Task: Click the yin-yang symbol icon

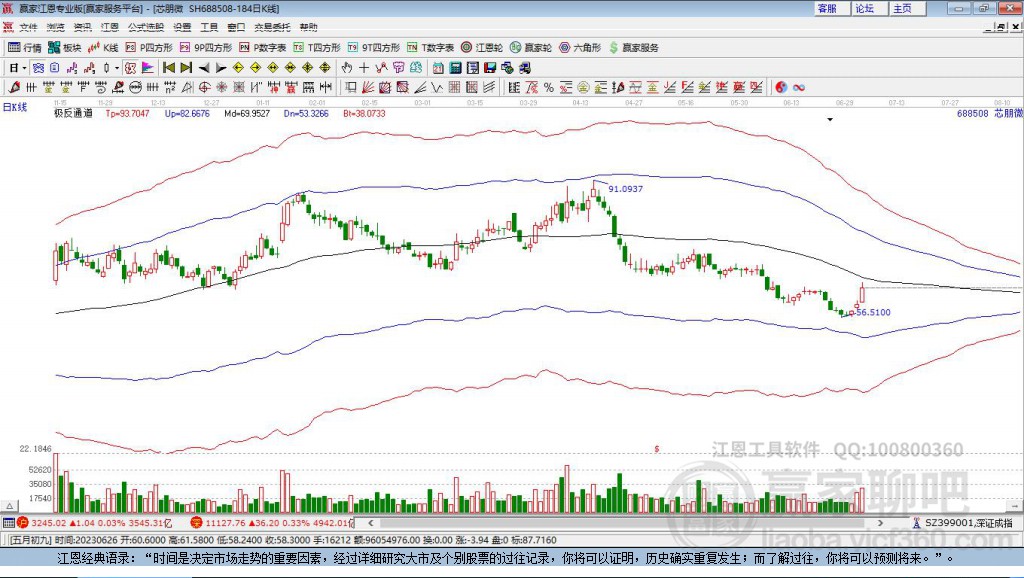Action: point(781,87)
